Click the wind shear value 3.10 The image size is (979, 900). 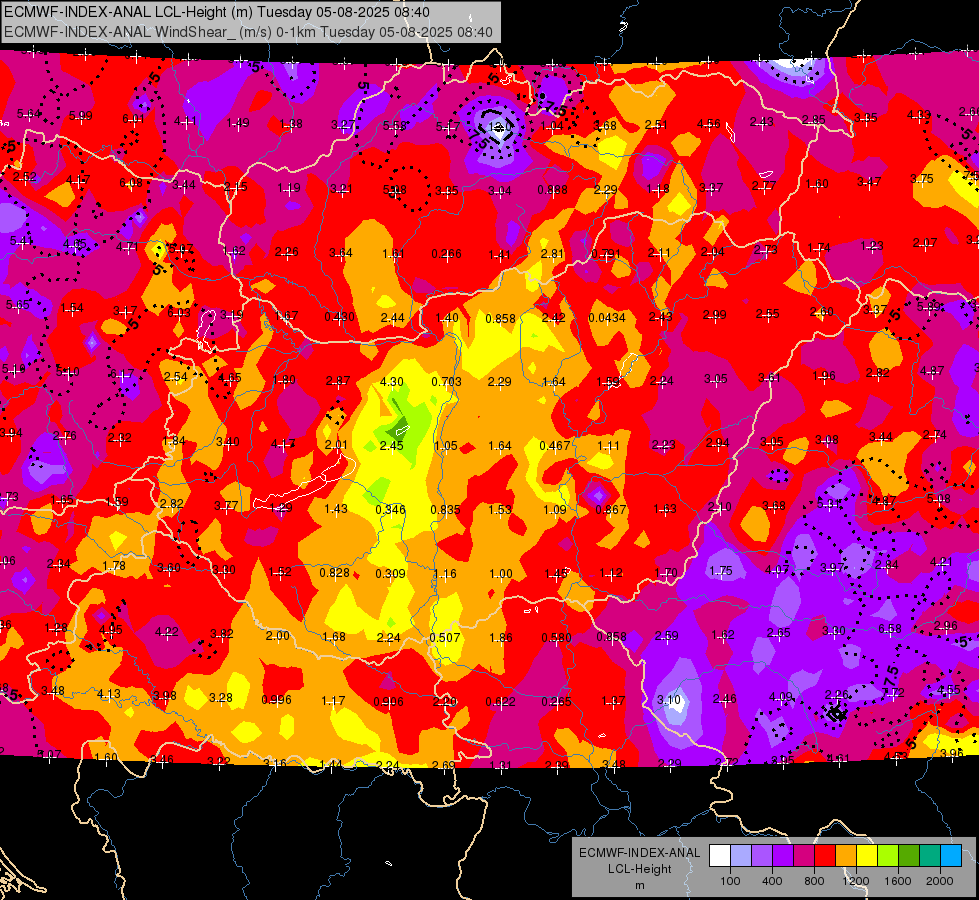click(x=669, y=700)
